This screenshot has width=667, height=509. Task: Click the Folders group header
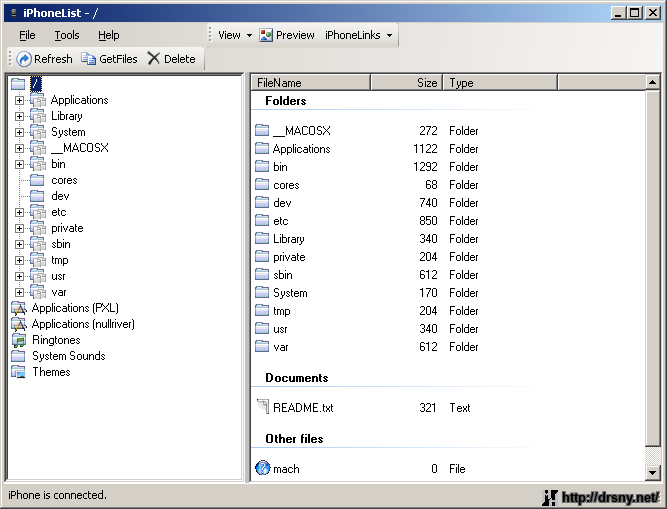click(285, 101)
